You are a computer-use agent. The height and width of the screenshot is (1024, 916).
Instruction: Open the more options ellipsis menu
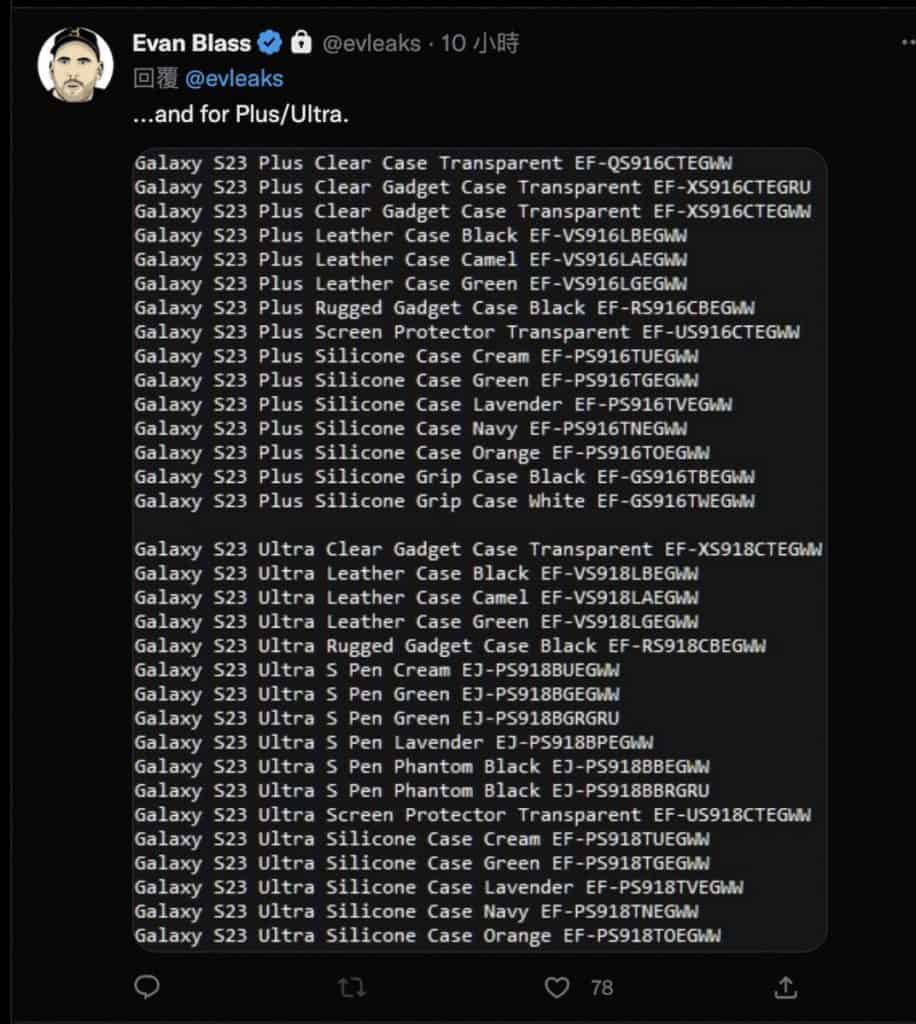click(x=908, y=42)
